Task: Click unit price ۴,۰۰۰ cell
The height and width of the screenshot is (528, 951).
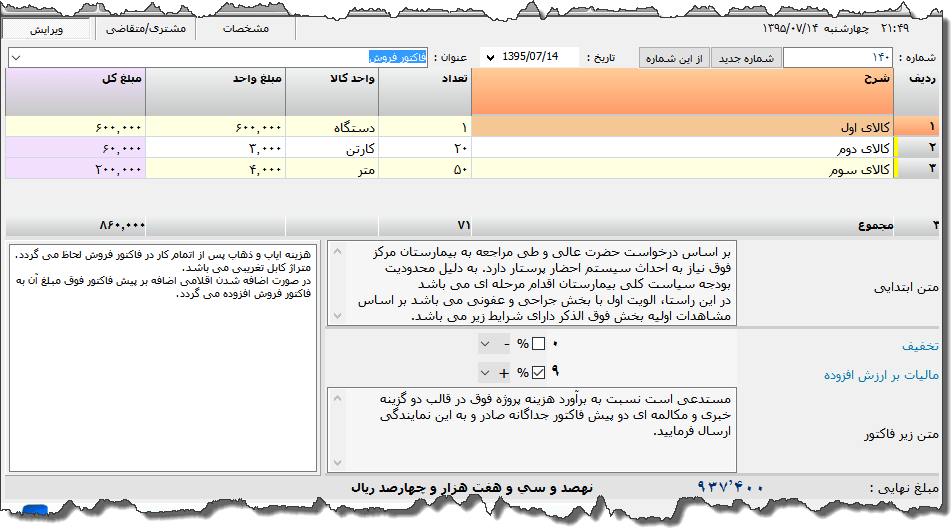Action: click(x=215, y=169)
